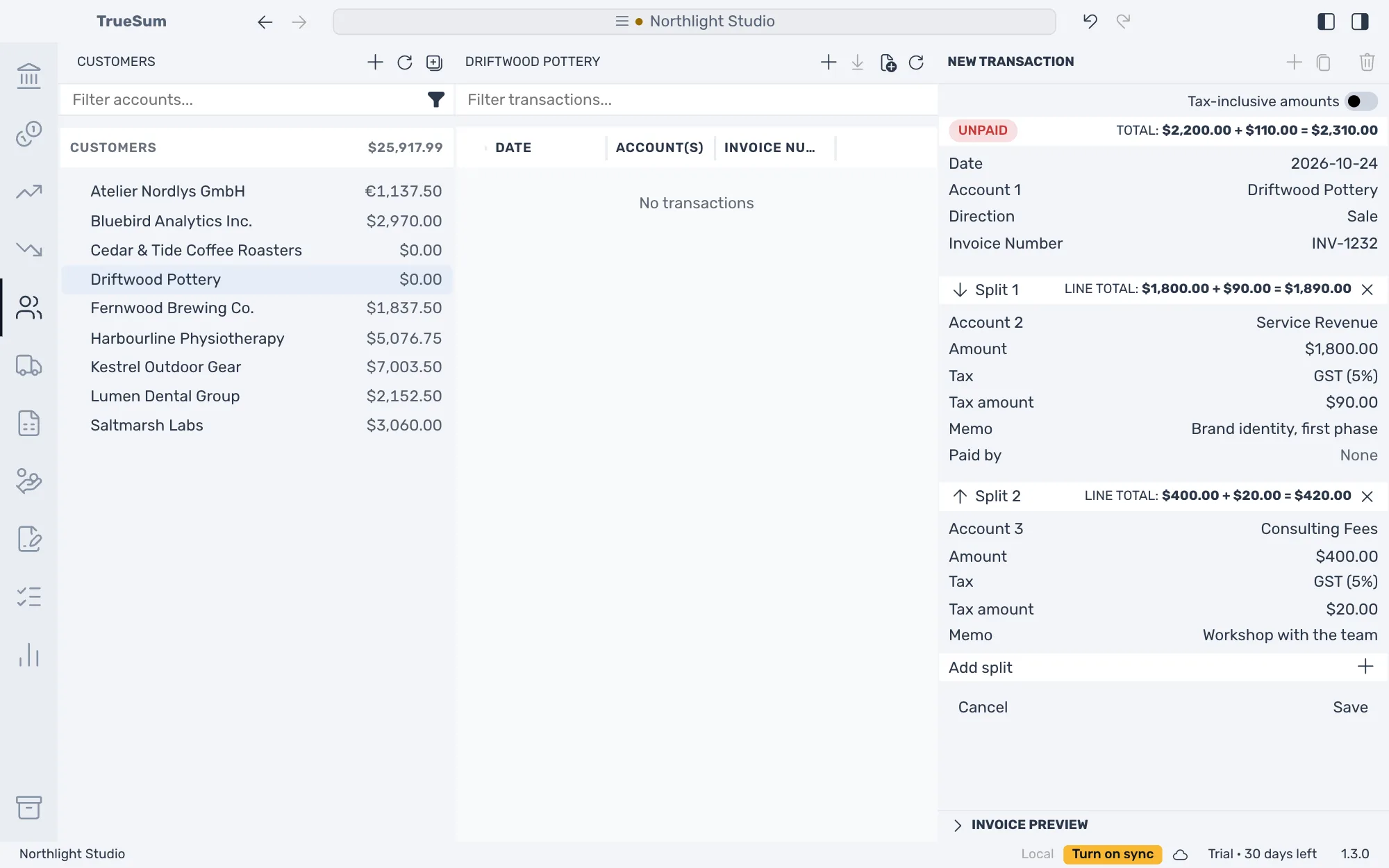The height and width of the screenshot is (868, 1389).
Task: Refresh Driftwood Pottery transactions
Action: tap(916, 62)
